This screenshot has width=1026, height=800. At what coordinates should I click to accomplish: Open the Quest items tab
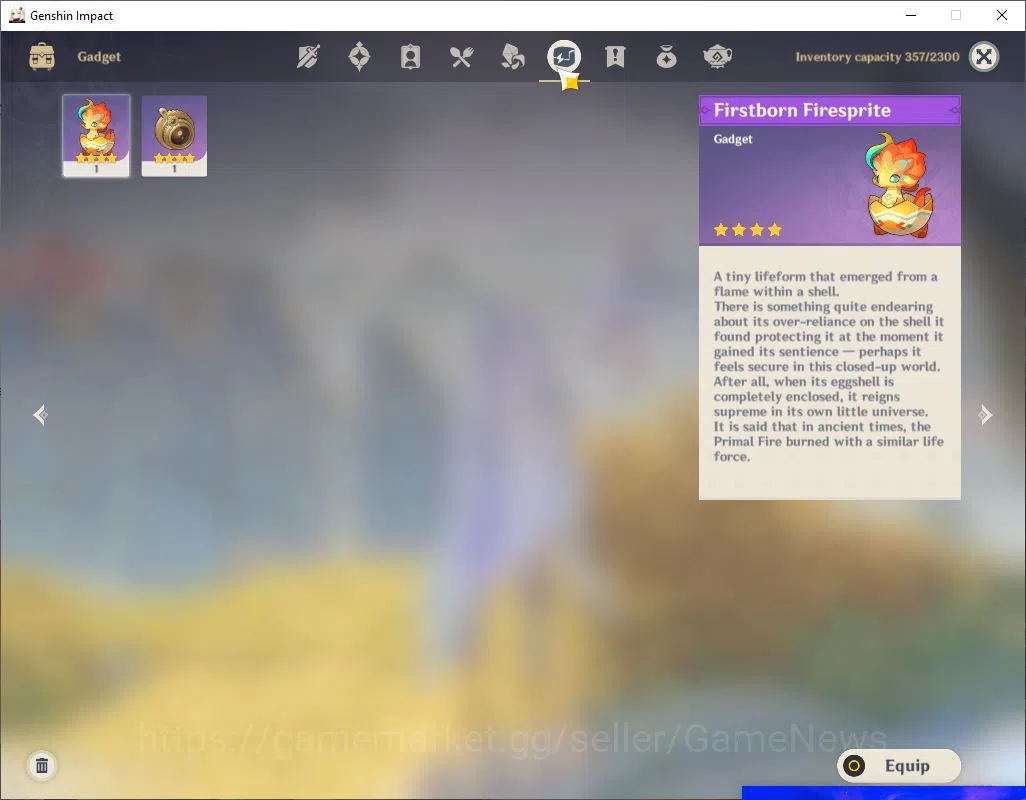point(615,57)
